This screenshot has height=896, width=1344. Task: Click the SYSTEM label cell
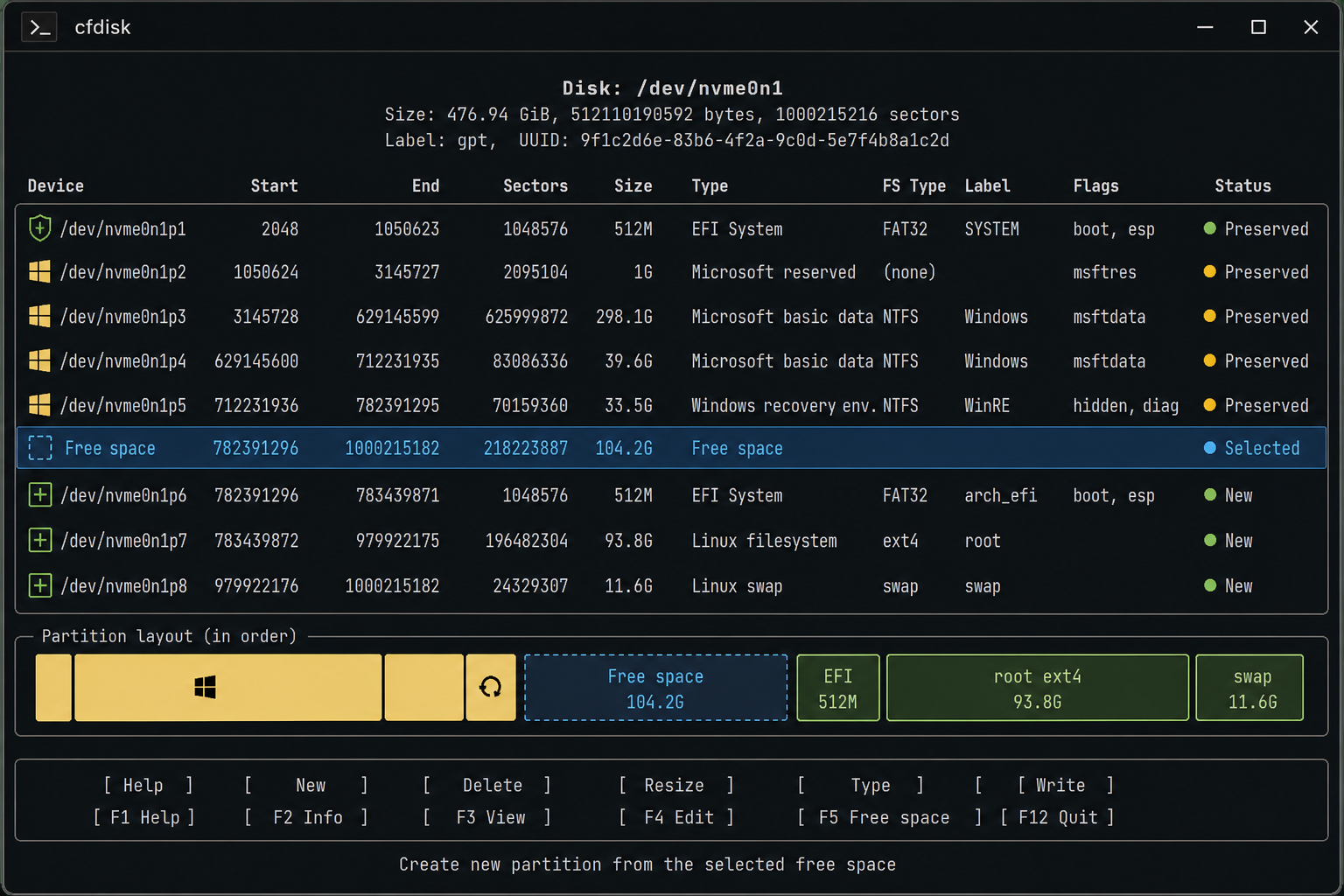[991, 228]
